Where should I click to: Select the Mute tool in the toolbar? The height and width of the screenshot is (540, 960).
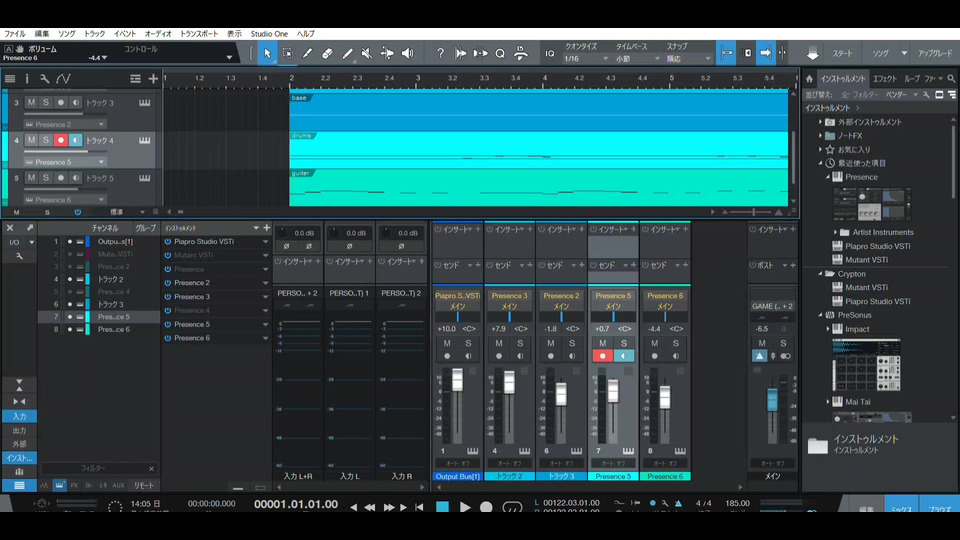coord(367,53)
